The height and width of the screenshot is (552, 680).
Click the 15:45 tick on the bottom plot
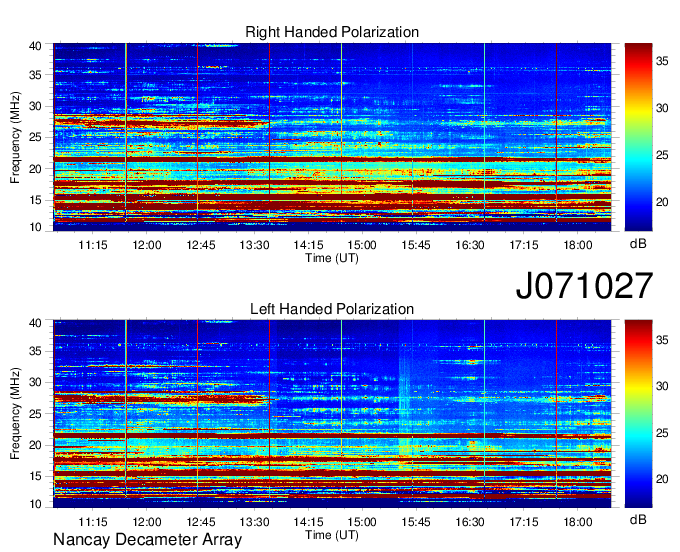[x=416, y=522]
